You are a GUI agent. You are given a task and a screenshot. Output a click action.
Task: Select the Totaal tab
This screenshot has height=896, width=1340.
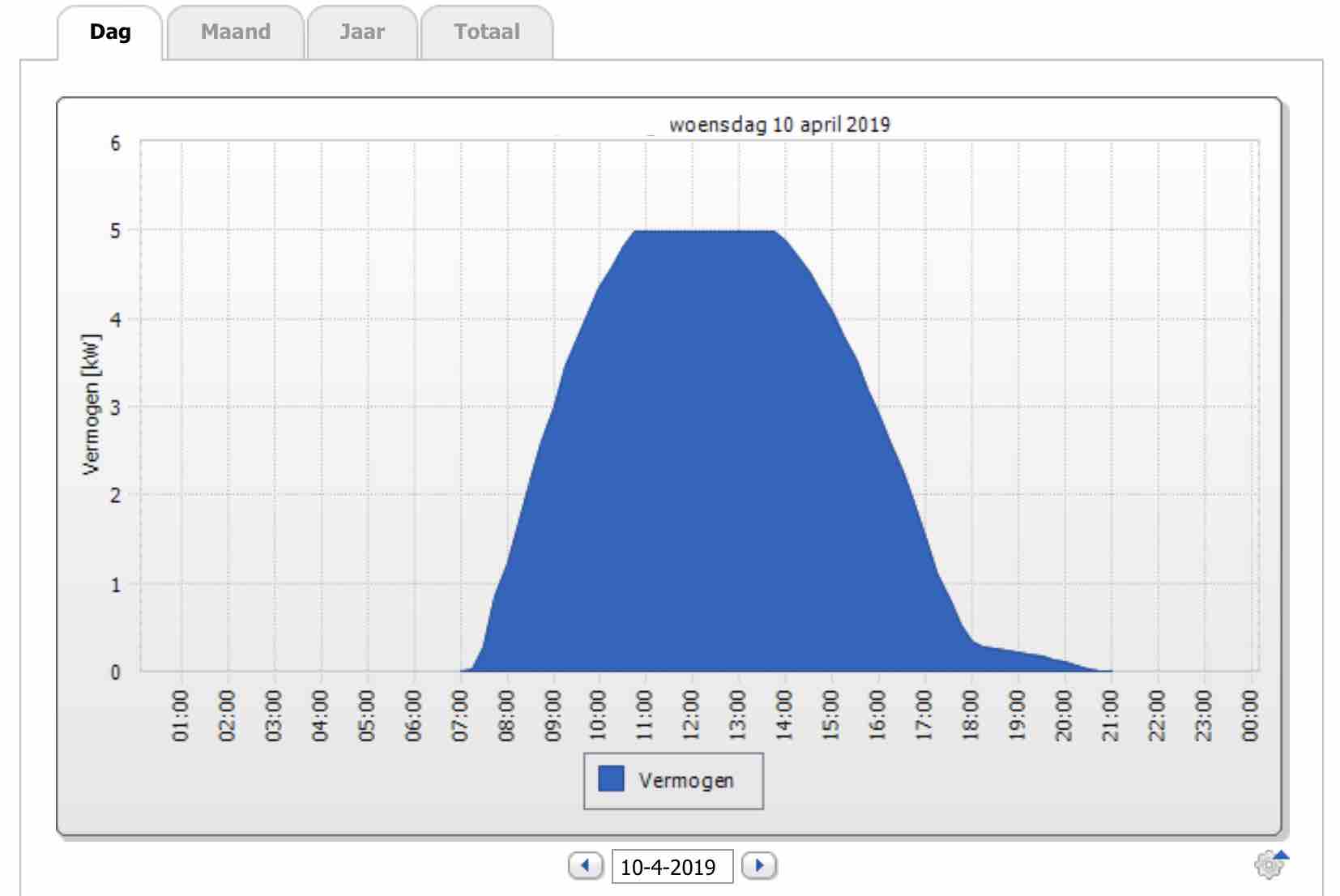click(x=486, y=32)
